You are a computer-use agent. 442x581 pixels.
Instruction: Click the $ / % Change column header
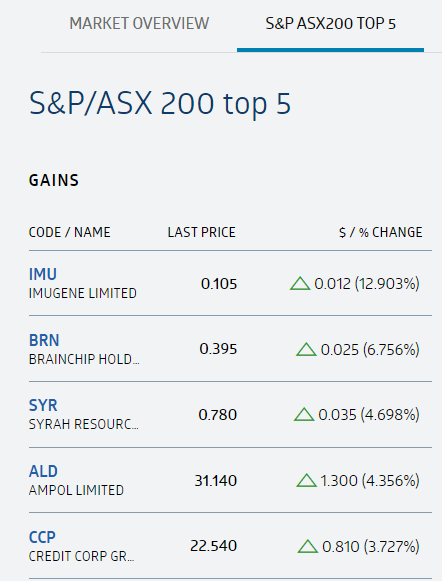[380, 232]
